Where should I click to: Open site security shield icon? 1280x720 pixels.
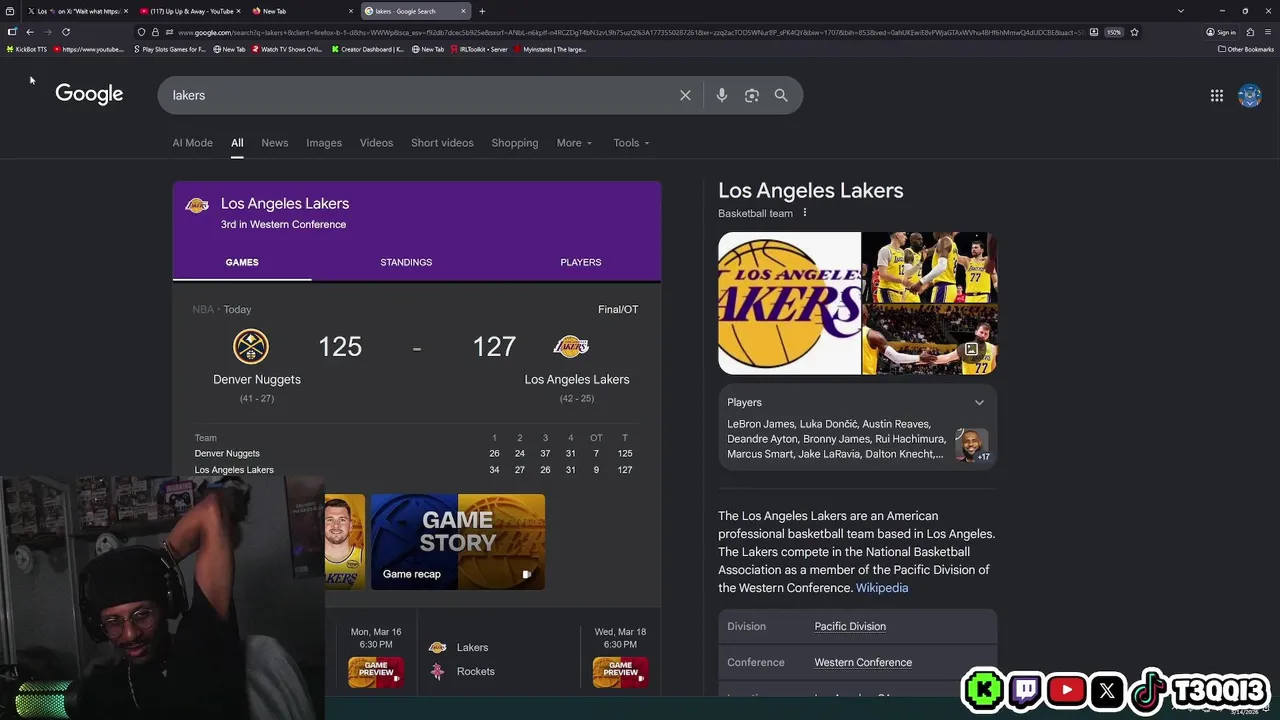click(x=142, y=32)
